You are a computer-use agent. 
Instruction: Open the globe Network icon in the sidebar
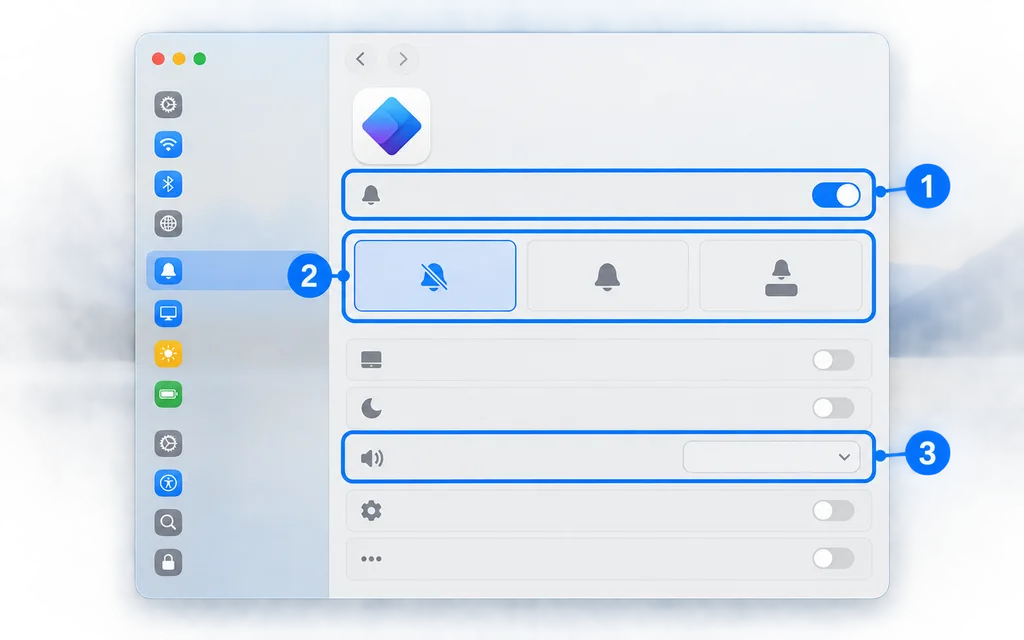pos(168,224)
